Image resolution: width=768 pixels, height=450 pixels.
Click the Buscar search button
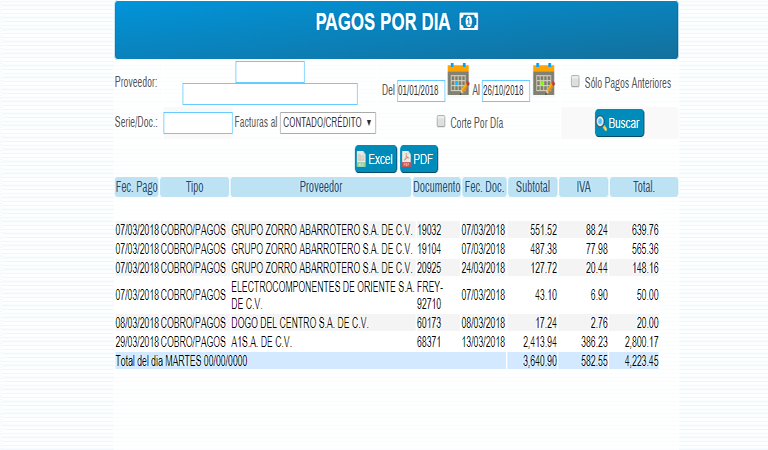[619, 123]
